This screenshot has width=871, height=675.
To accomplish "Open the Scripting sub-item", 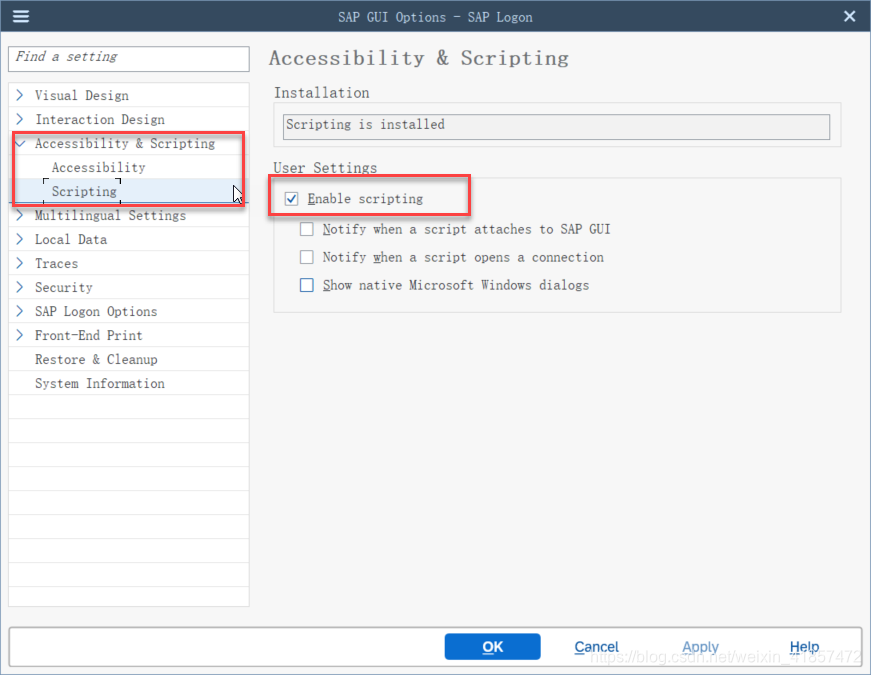I will [84, 192].
